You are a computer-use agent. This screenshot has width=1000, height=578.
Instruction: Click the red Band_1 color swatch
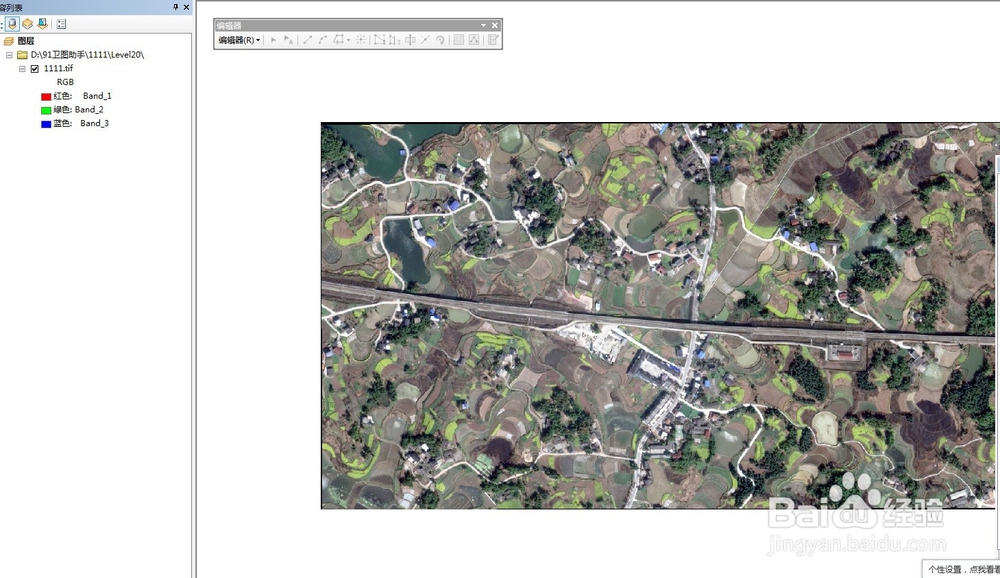point(46,96)
